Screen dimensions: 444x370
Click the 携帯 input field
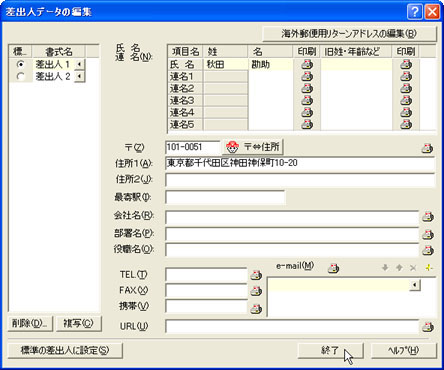click(206, 307)
